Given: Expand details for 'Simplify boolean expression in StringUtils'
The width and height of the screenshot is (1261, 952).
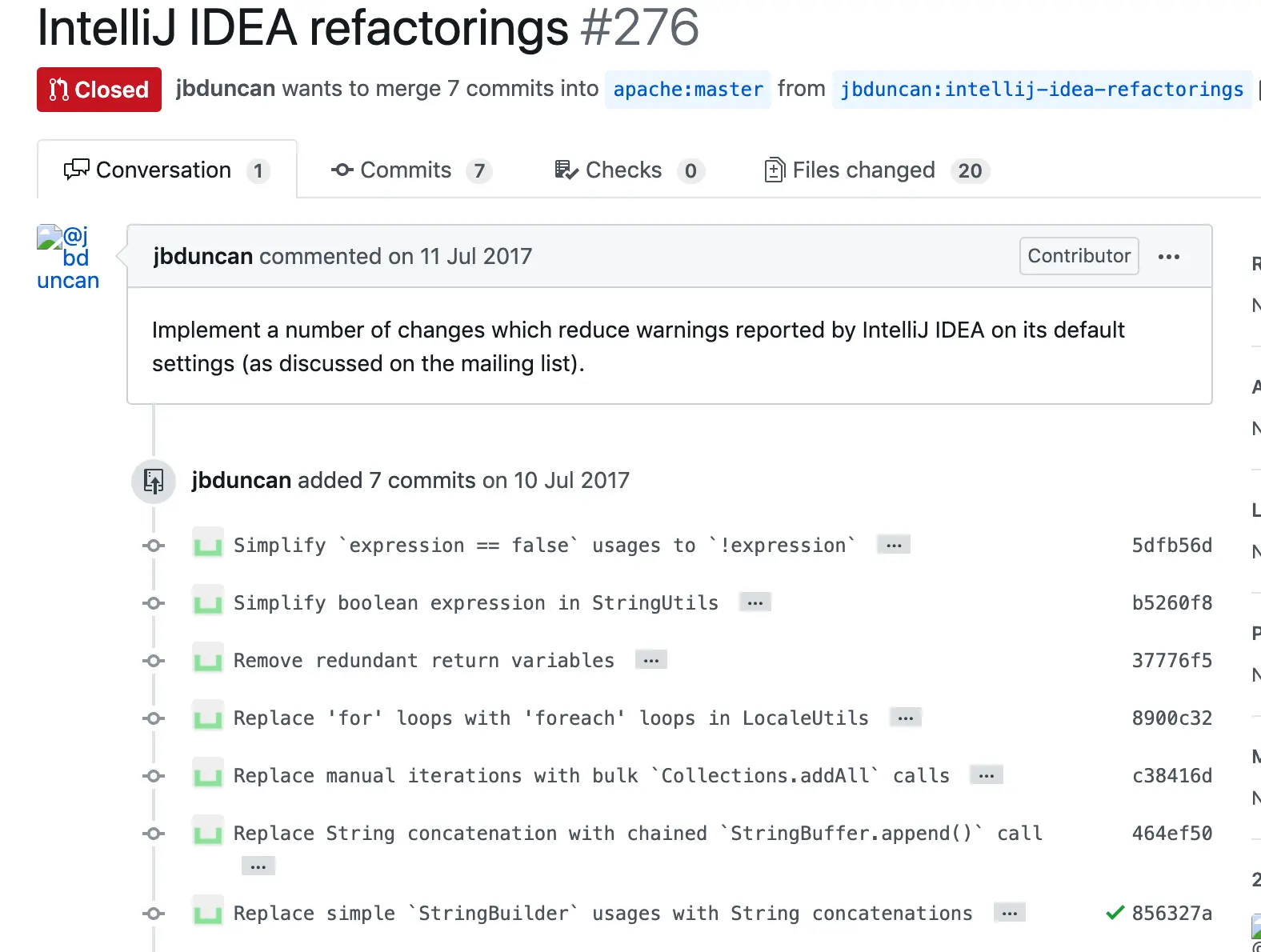Looking at the screenshot, I should [755, 602].
